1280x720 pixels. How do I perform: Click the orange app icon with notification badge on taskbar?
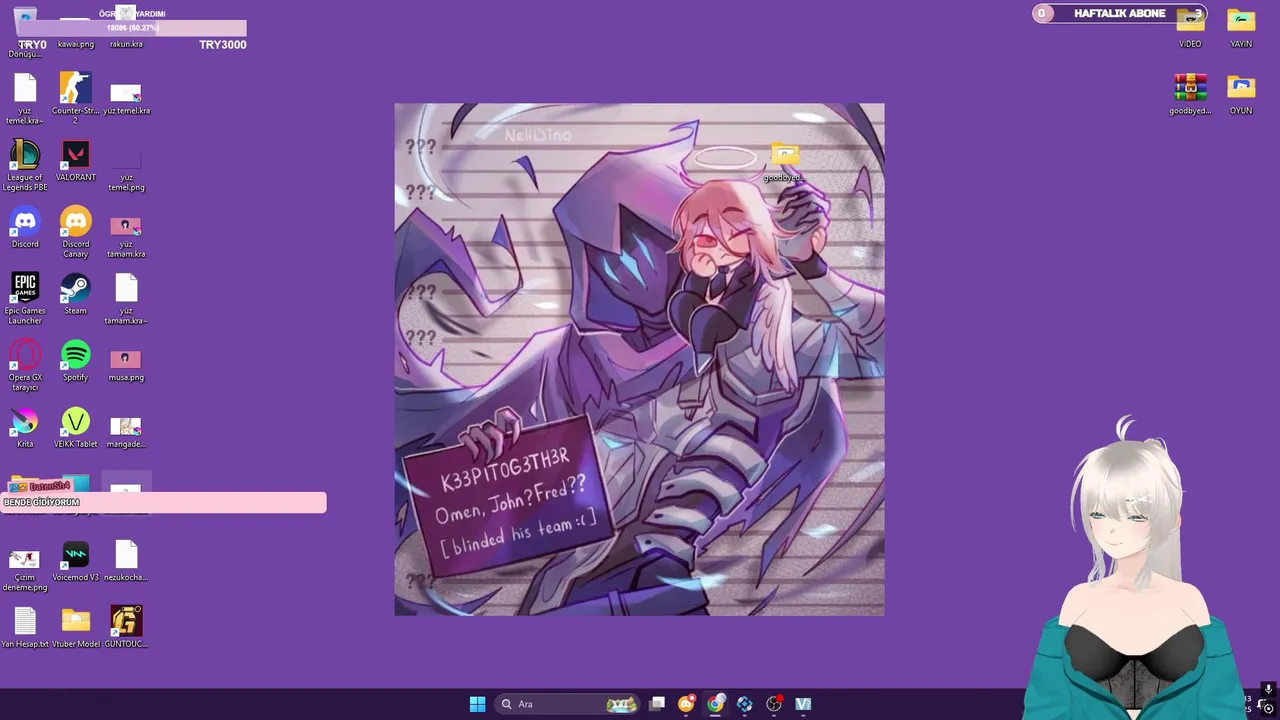pyautogui.click(x=686, y=704)
